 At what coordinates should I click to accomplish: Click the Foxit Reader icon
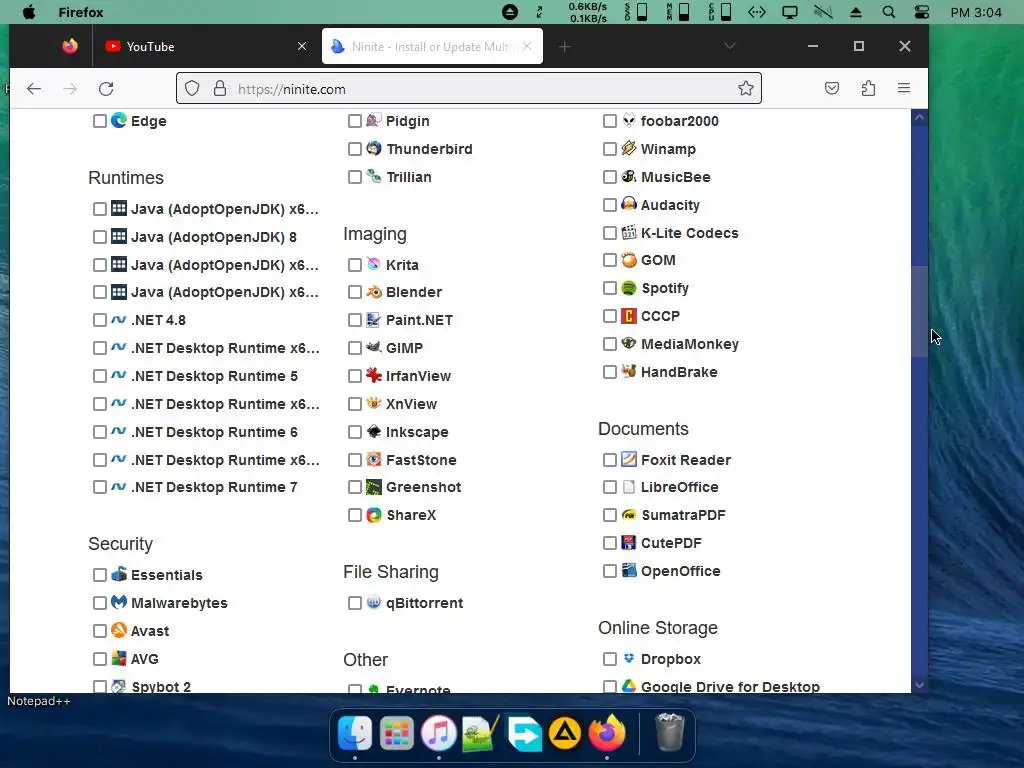pyautogui.click(x=628, y=459)
